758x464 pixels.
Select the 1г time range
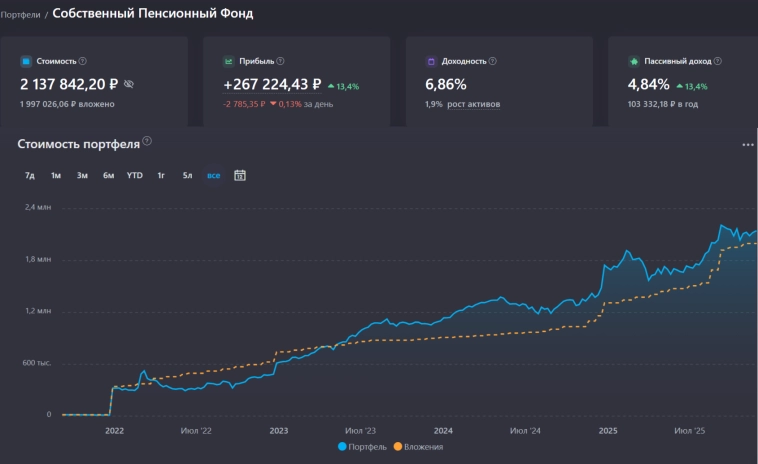(160, 176)
